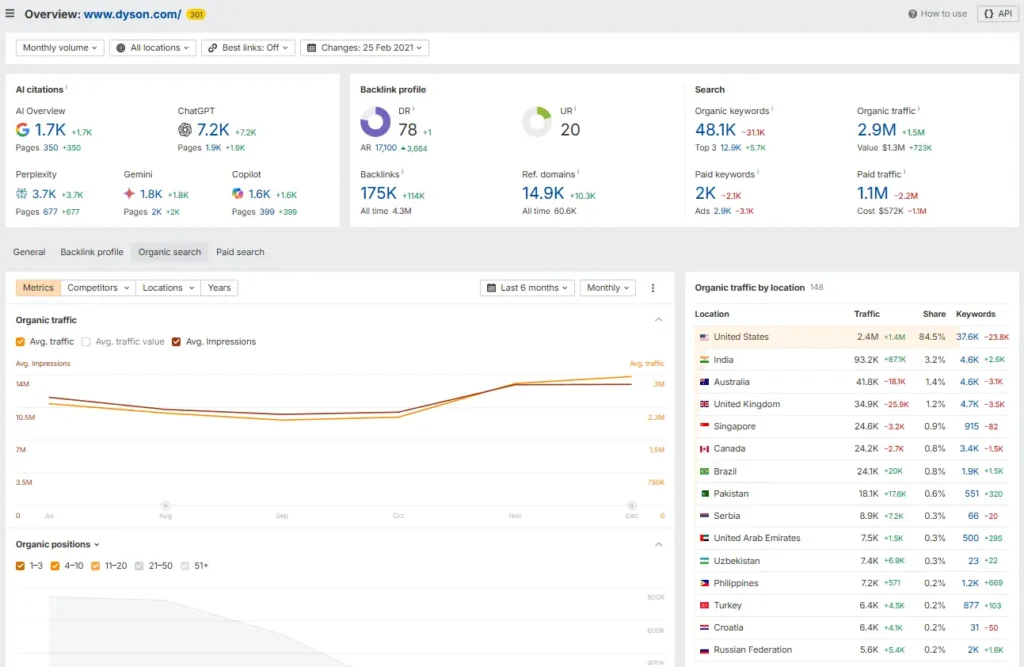This screenshot has width=1024, height=667.
Task: Open the three-dot options menu beside Monthly dropdown
Action: tap(653, 288)
